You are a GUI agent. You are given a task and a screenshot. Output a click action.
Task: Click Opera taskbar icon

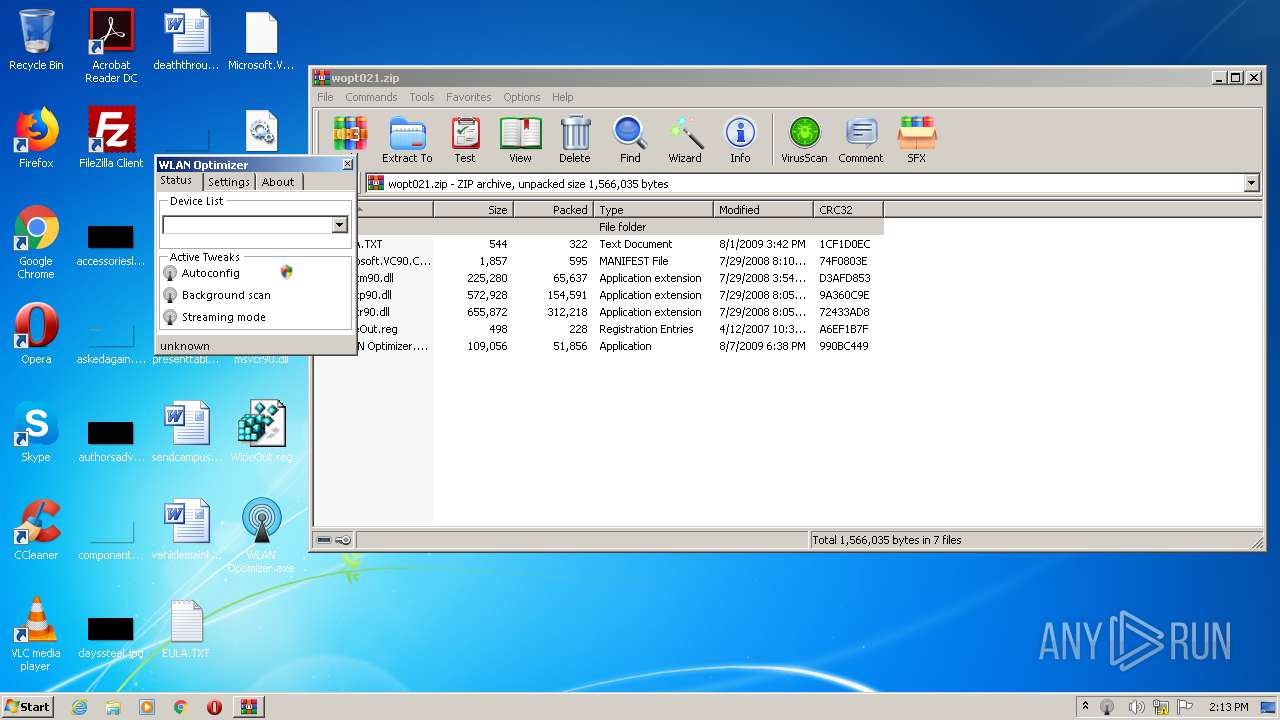click(214, 707)
